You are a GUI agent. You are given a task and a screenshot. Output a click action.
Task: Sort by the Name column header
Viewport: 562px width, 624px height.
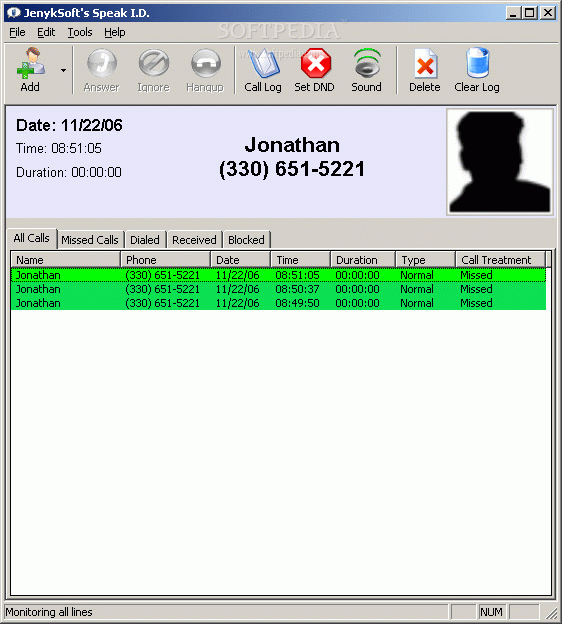click(x=65, y=260)
